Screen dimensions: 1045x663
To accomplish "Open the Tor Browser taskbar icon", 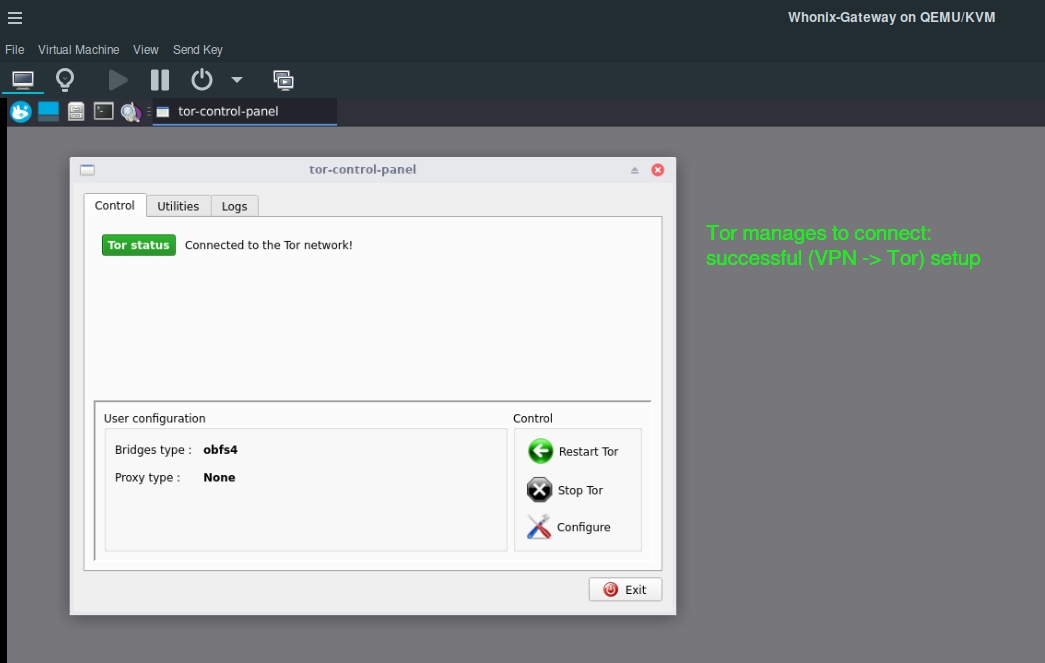I will pyautogui.click(x=131, y=112).
